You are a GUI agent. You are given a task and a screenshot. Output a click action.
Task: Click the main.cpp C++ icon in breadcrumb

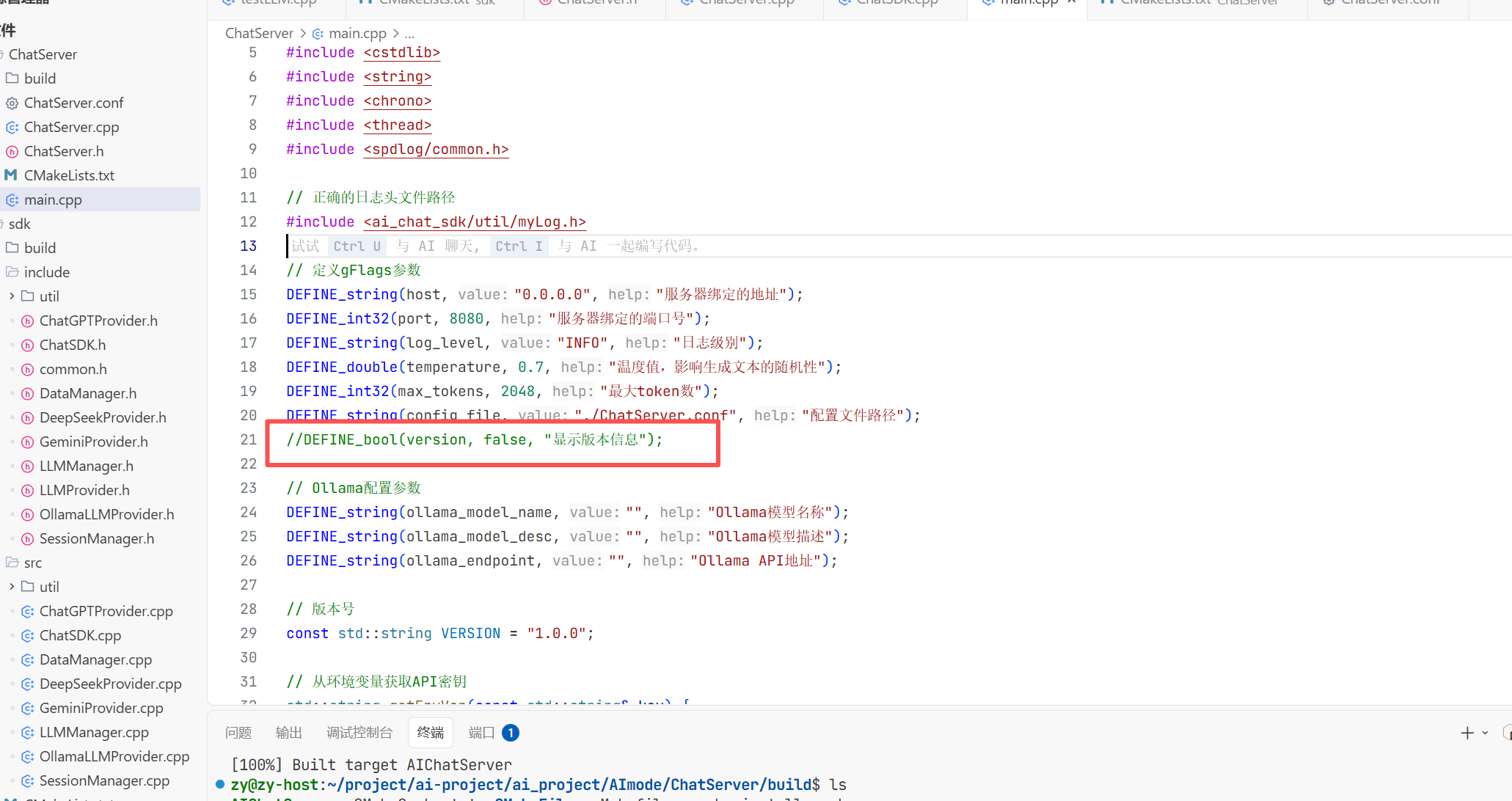[318, 34]
